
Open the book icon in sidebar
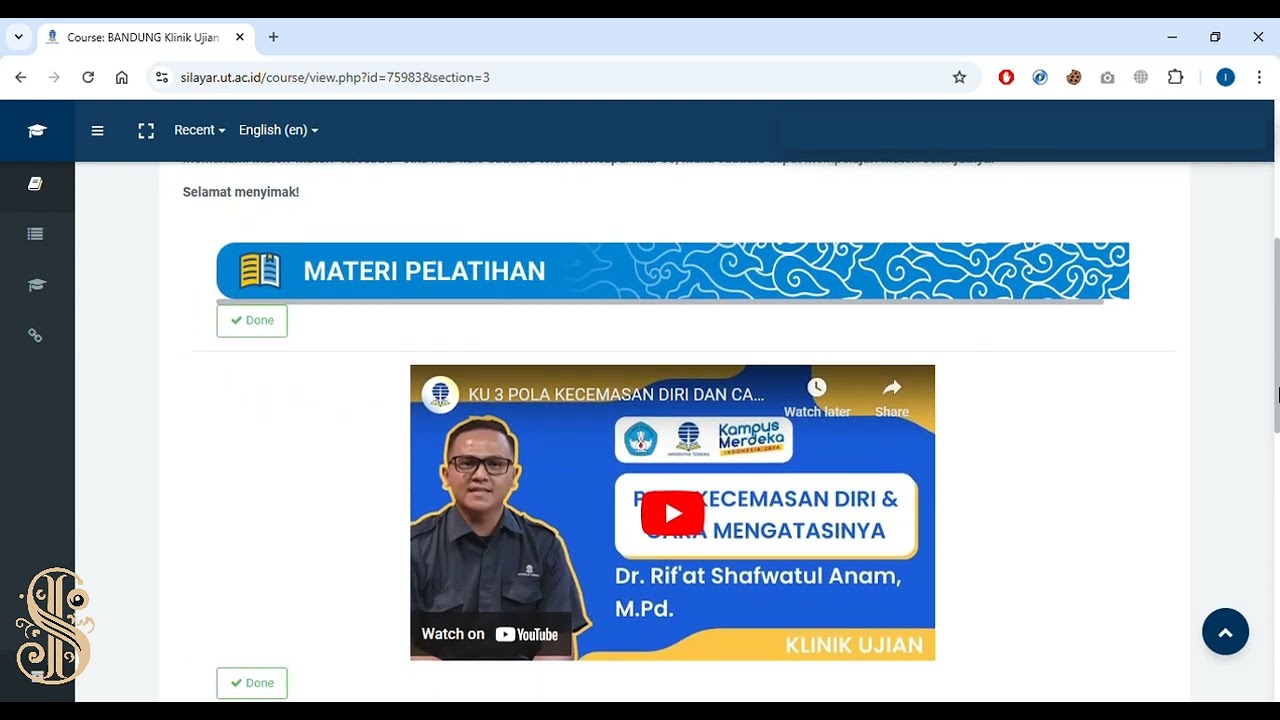click(35, 184)
